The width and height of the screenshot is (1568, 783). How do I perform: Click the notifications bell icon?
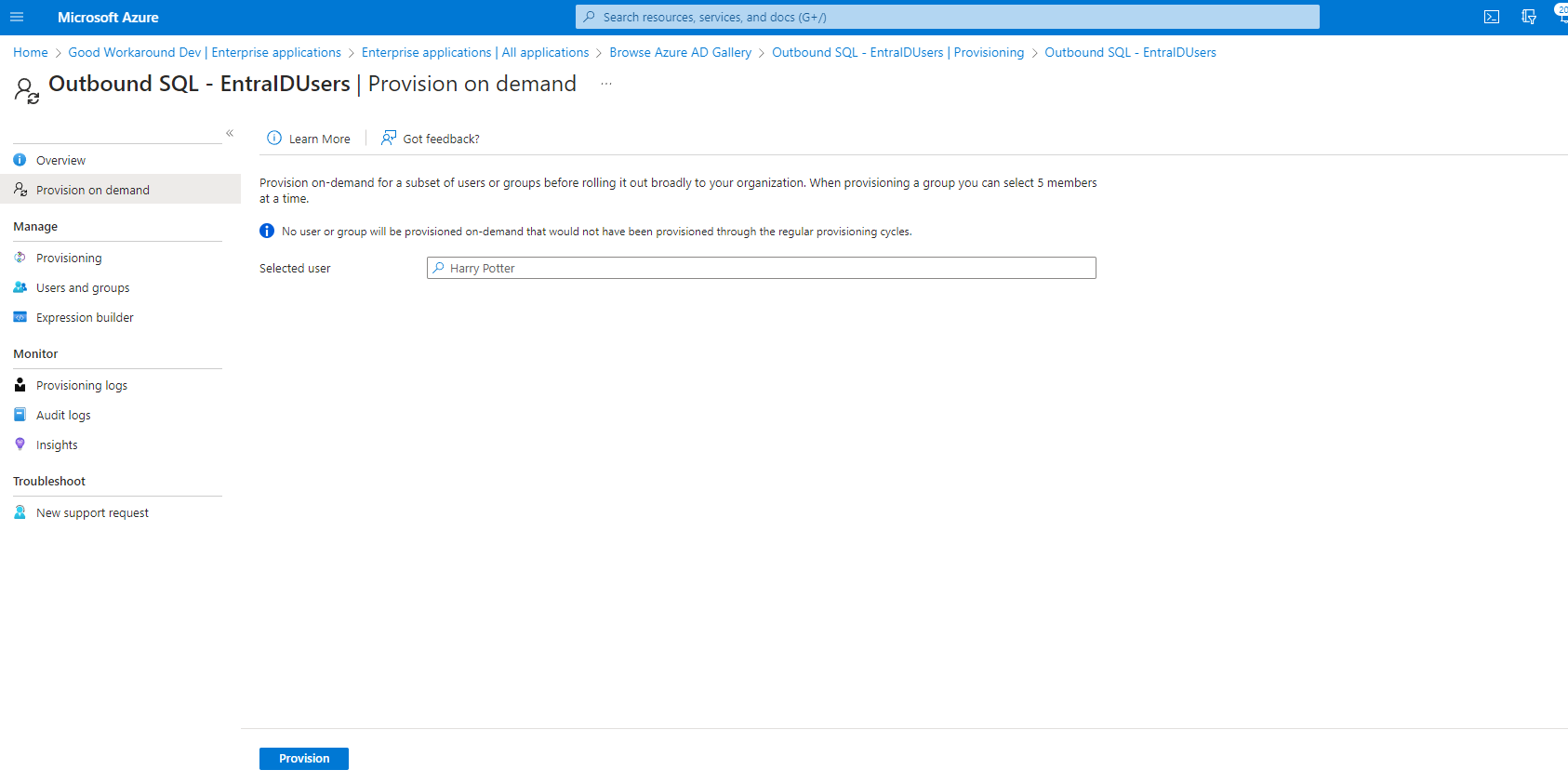point(1561,15)
